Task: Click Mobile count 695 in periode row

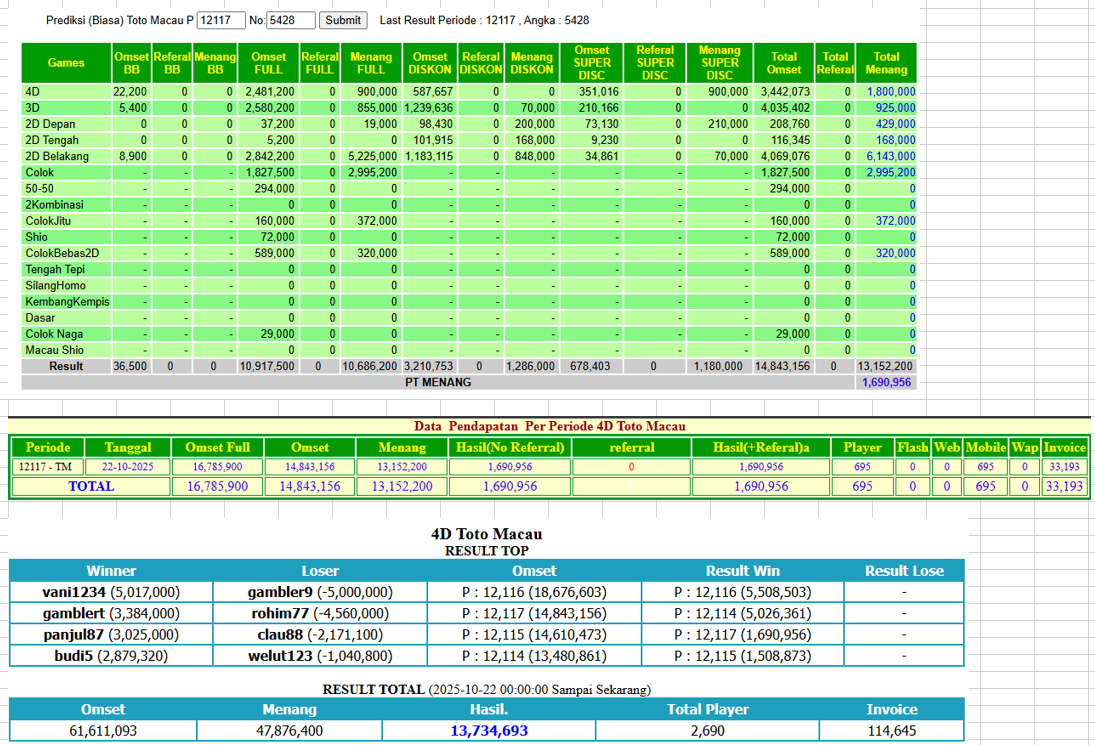Action: [x=985, y=466]
